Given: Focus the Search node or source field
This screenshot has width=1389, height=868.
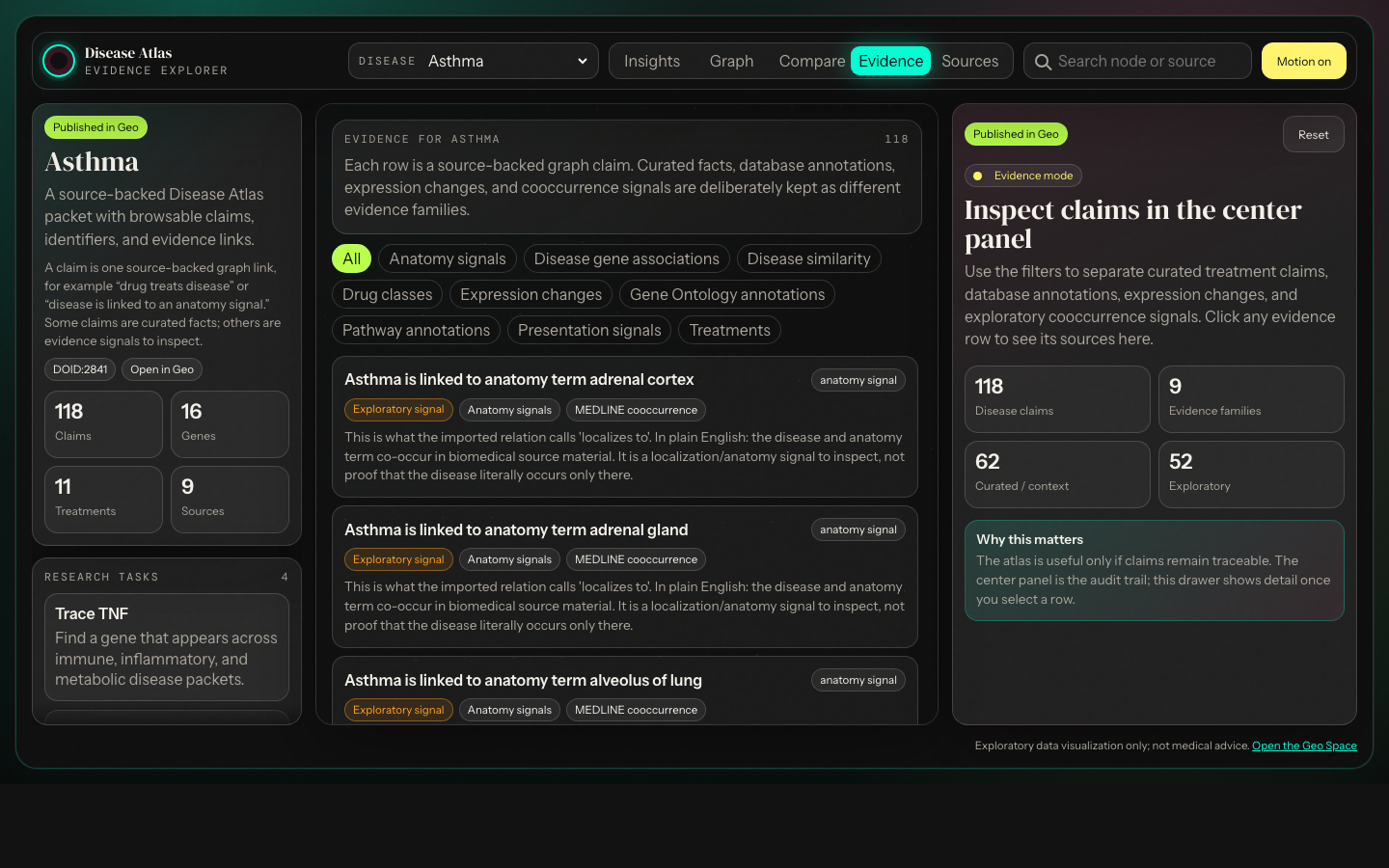Looking at the screenshot, I should coord(1137,61).
